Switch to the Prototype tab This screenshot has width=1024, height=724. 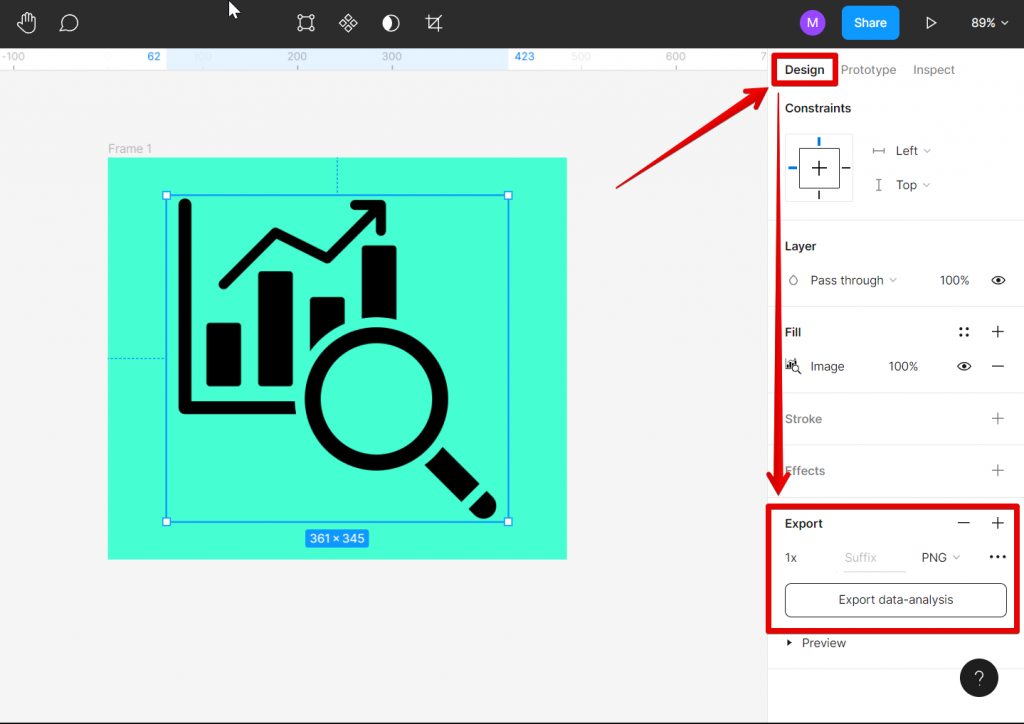click(x=868, y=69)
